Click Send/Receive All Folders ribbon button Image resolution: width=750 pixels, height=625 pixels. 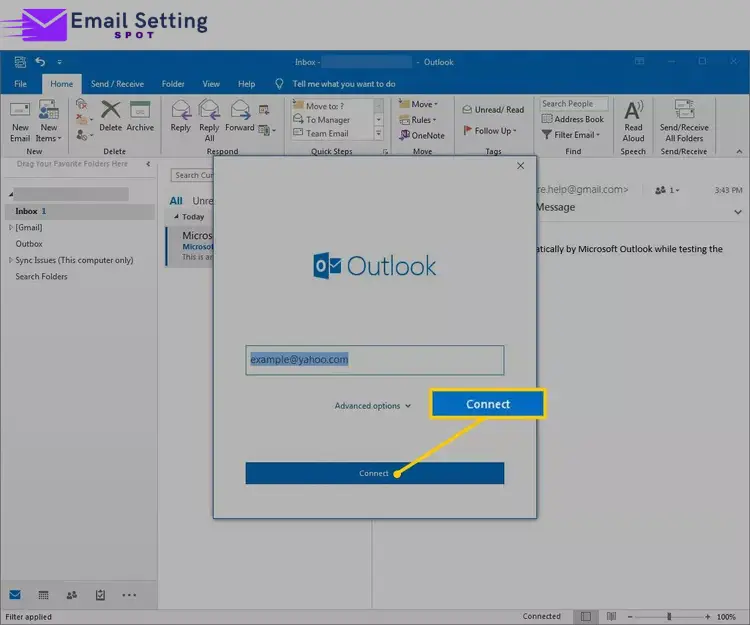point(684,121)
